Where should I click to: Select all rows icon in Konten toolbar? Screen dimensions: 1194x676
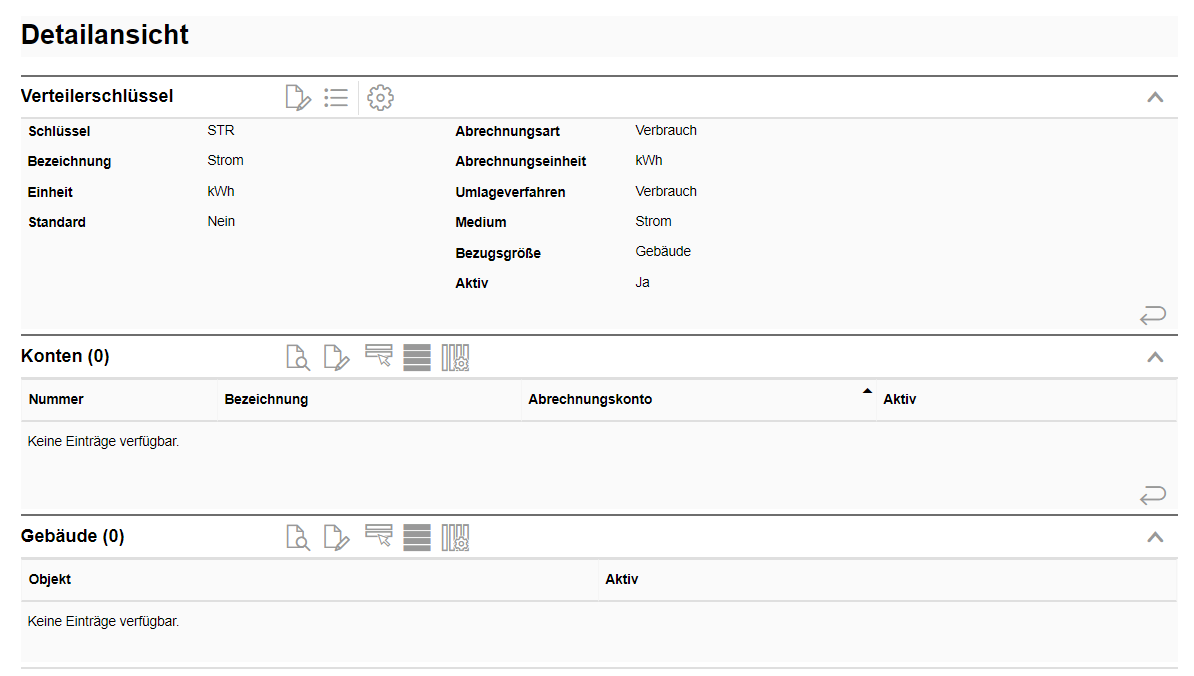tap(417, 357)
